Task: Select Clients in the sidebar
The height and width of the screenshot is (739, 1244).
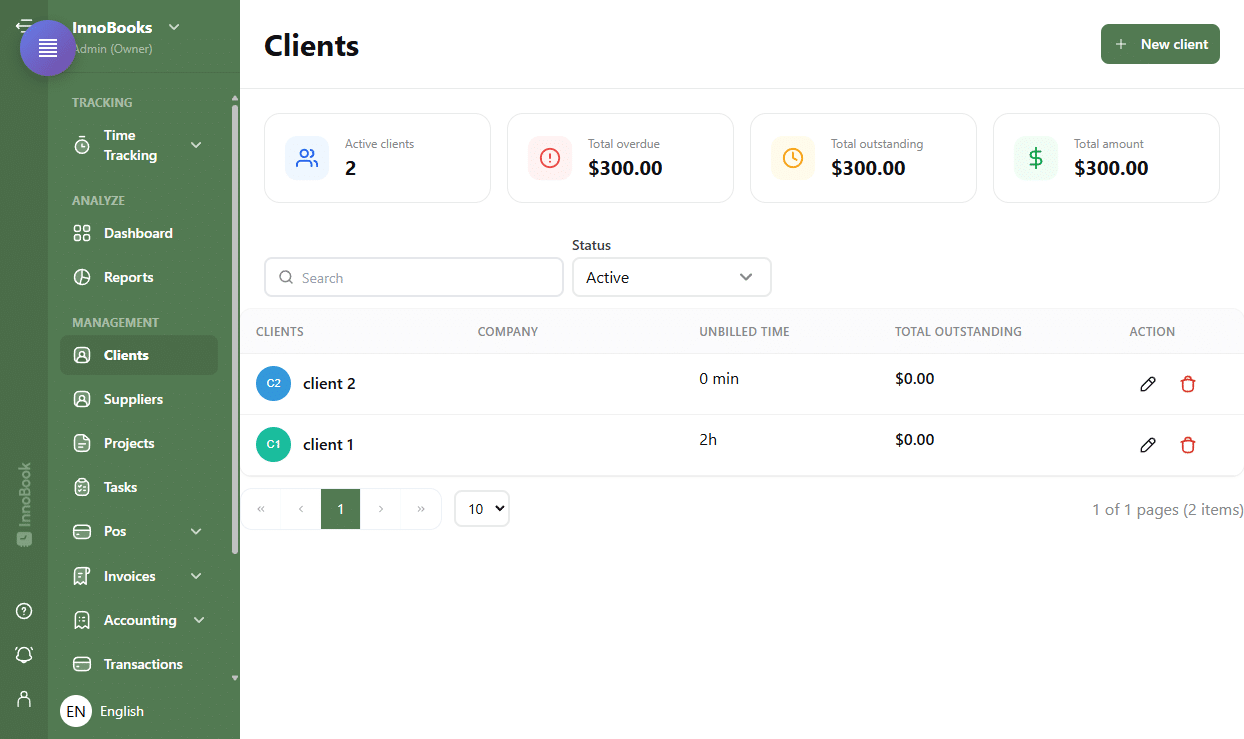Action: pos(138,355)
